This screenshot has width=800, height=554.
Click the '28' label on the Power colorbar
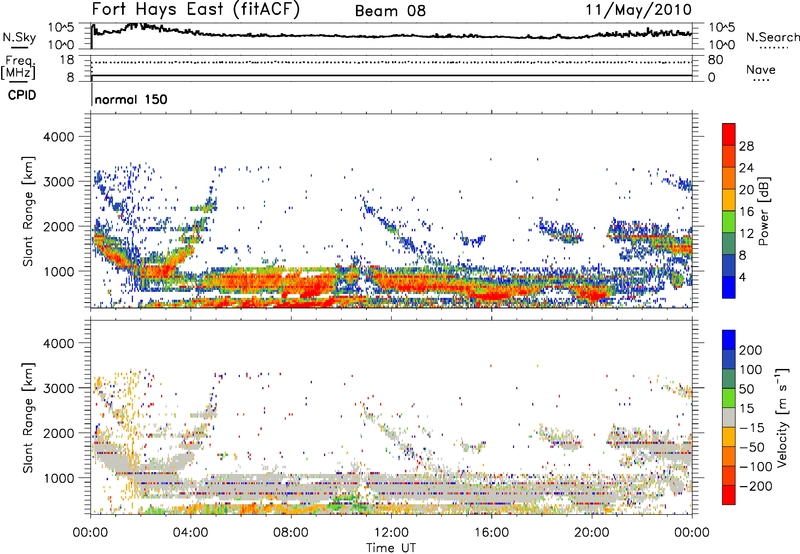(x=746, y=146)
